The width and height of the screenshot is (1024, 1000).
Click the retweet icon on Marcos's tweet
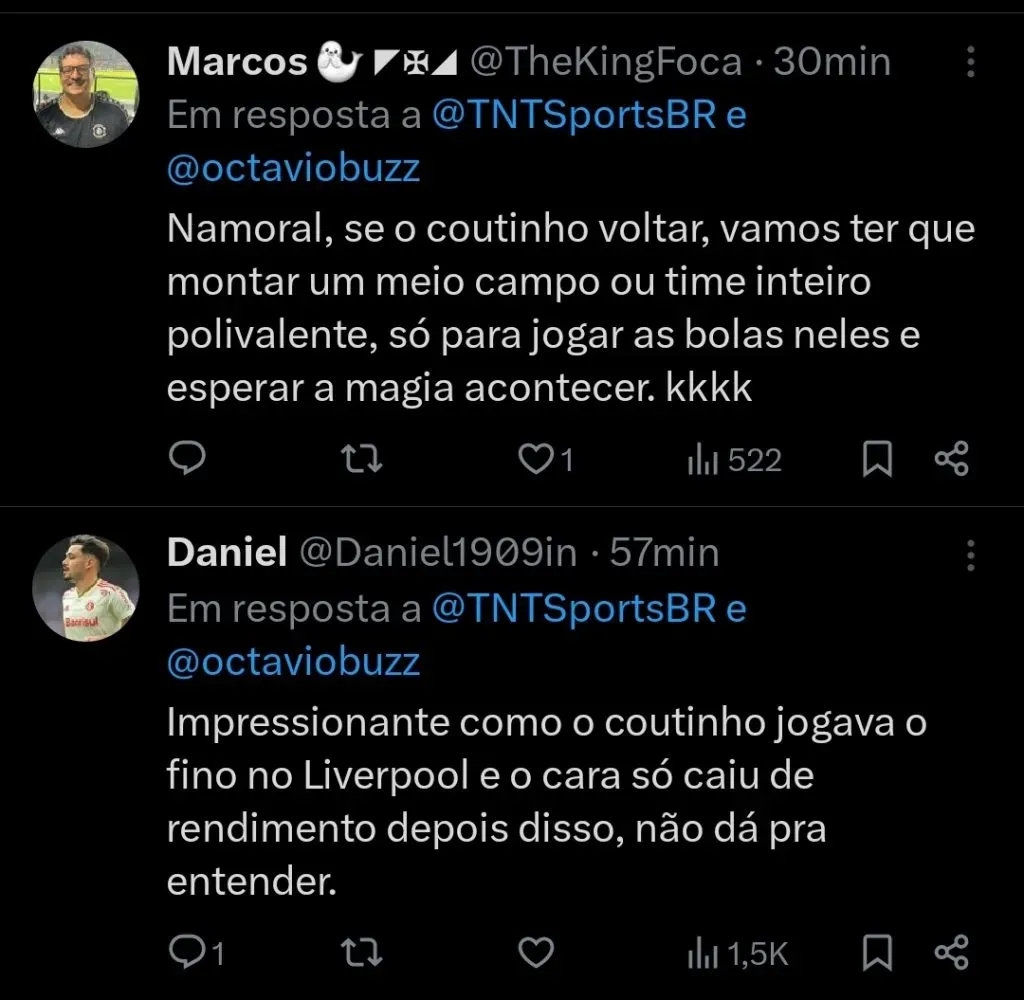click(360, 459)
